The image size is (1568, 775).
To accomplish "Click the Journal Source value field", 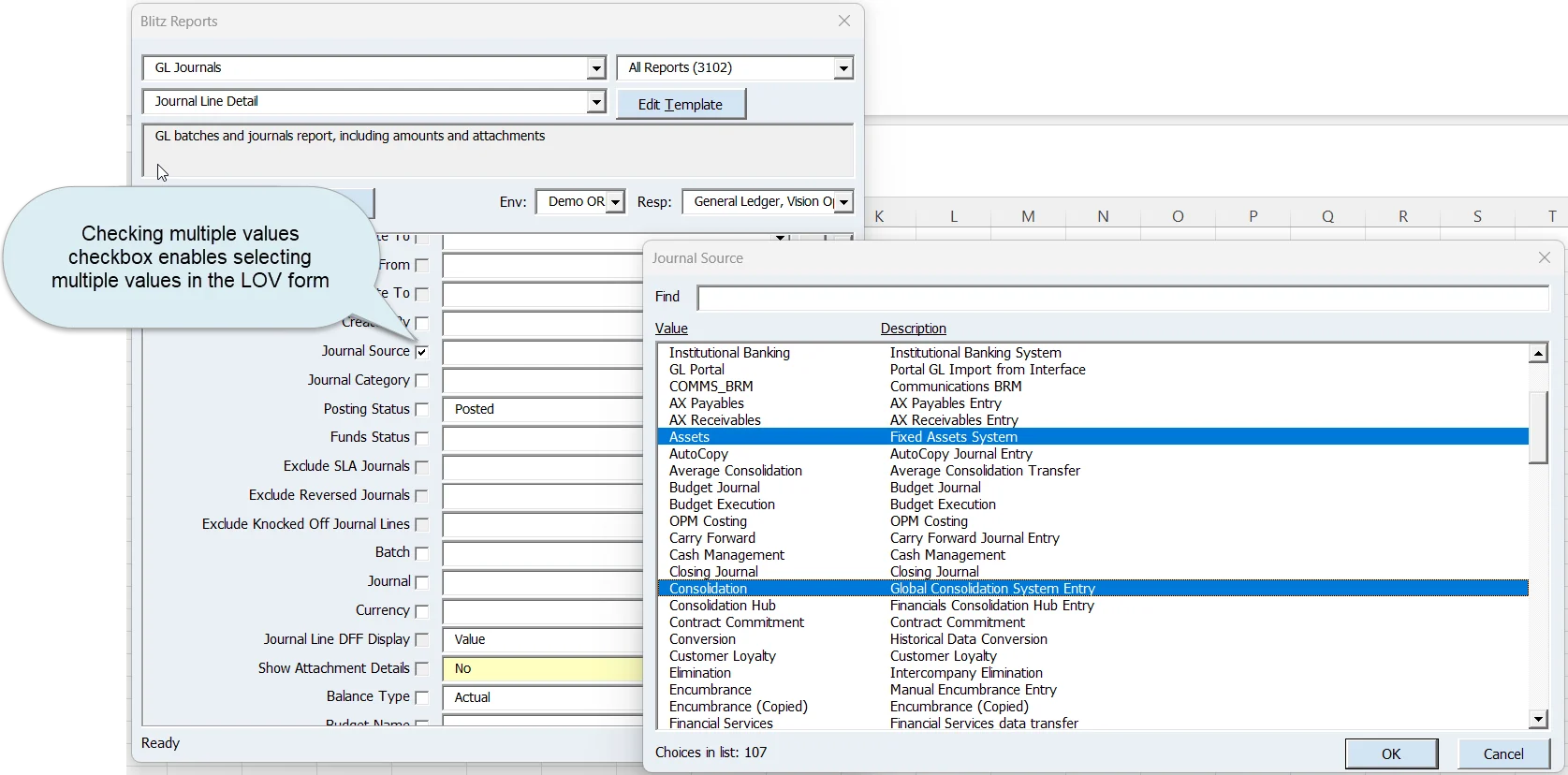I will pyautogui.click(x=543, y=352).
